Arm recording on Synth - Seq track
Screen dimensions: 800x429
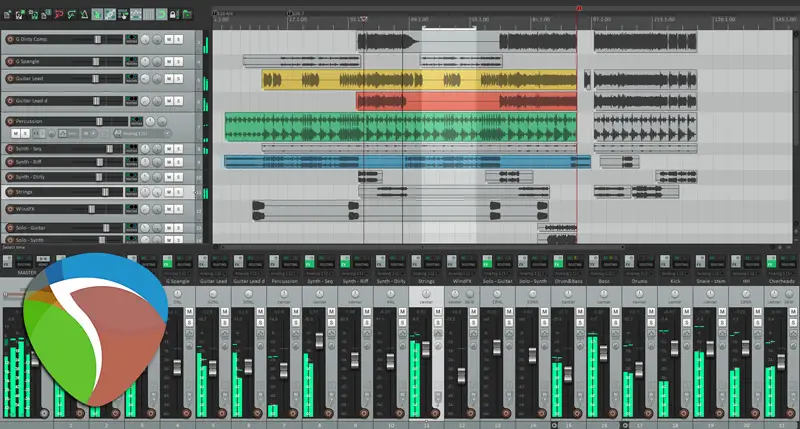tap(10, 148)
